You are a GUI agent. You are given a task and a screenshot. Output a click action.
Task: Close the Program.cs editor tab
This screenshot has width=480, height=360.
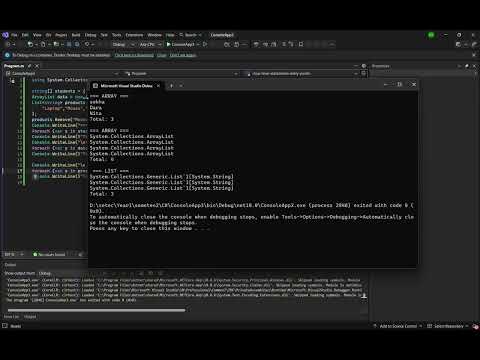tap(37, 66)
